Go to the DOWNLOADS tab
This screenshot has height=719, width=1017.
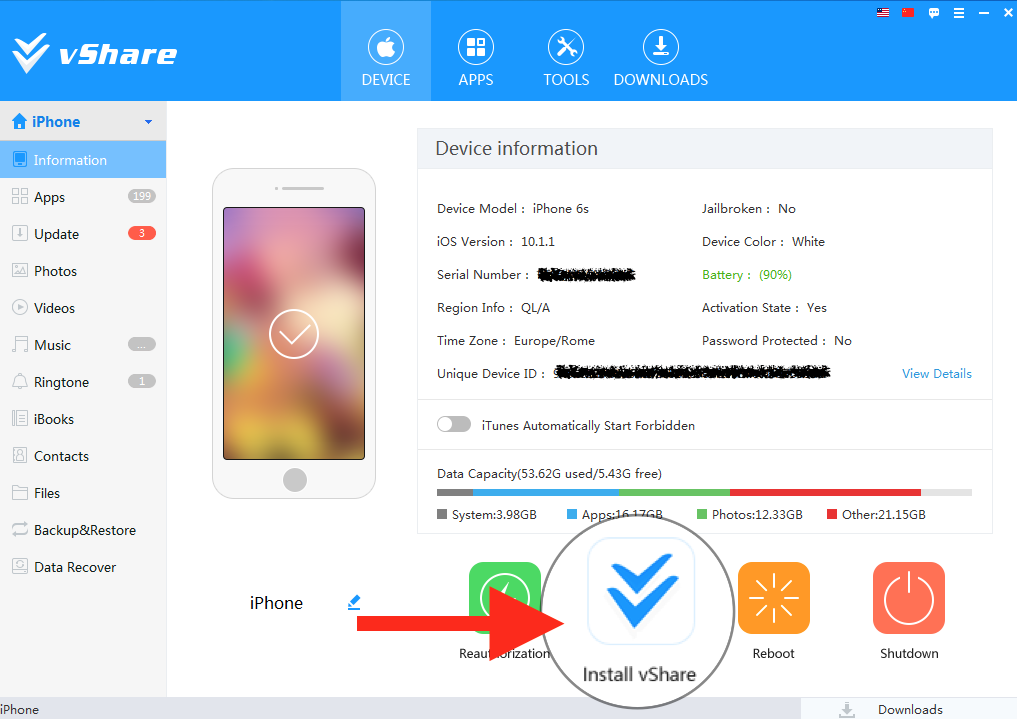(x=660, y=58)
